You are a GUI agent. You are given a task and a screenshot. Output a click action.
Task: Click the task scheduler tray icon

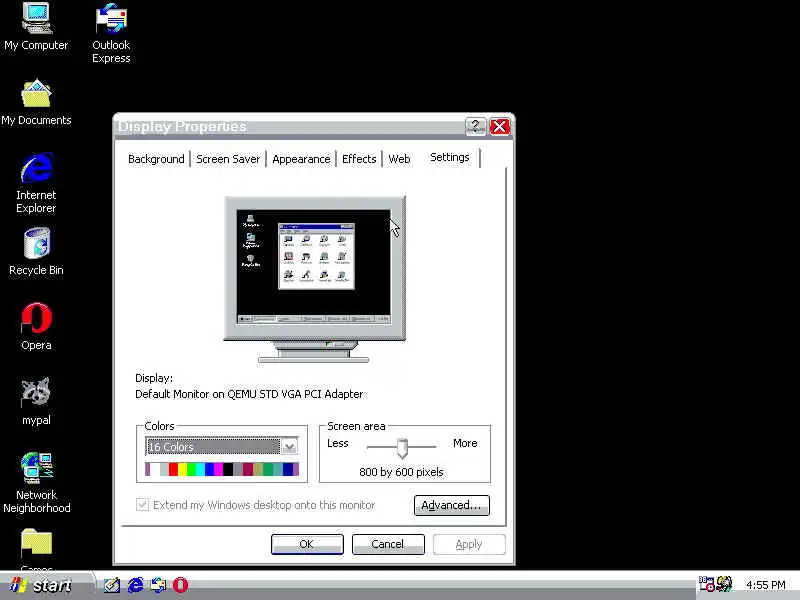pyautogui.click(x=706, y=584)
